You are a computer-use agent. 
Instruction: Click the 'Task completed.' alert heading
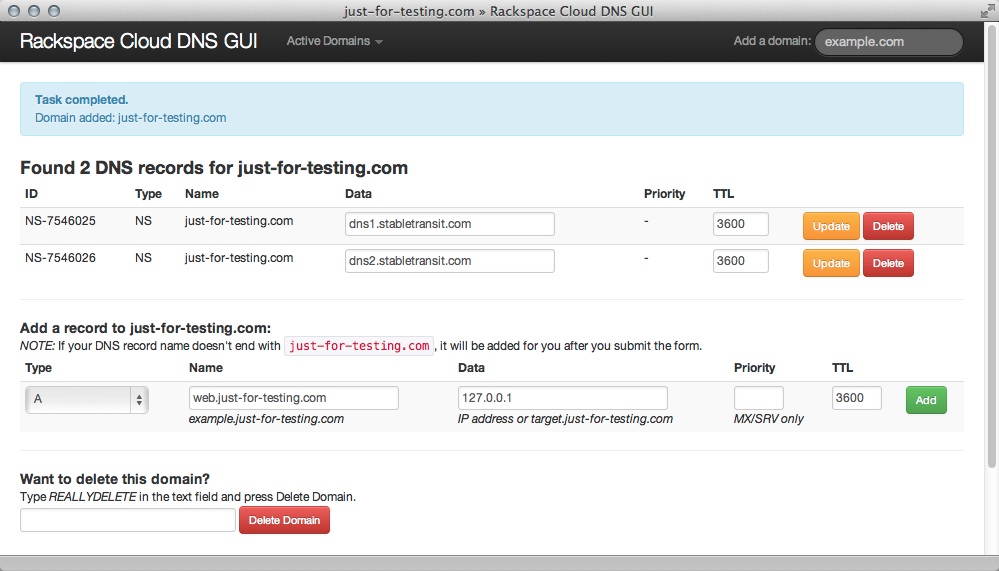[x=82, y=99]
